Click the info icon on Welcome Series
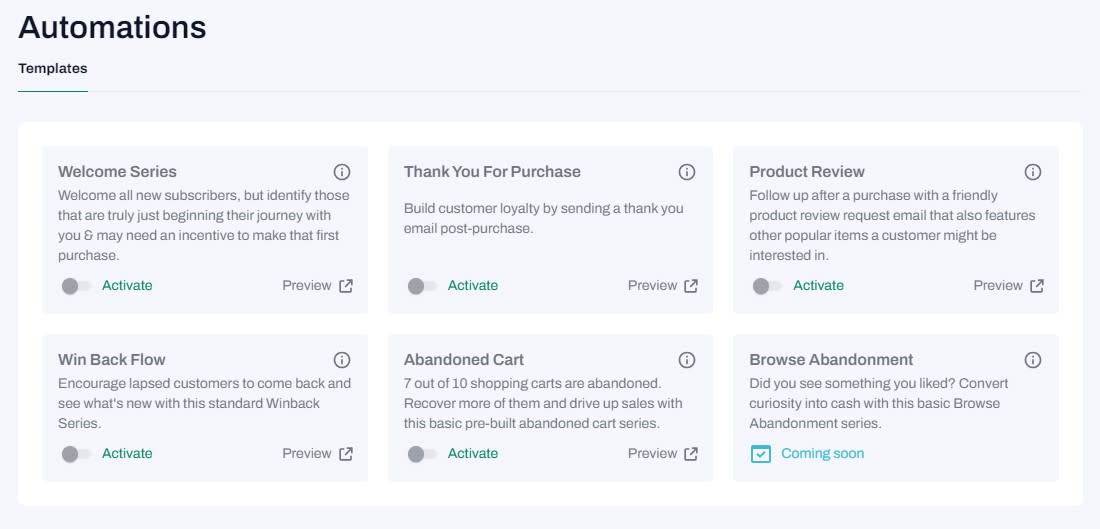 click(342, 172)
